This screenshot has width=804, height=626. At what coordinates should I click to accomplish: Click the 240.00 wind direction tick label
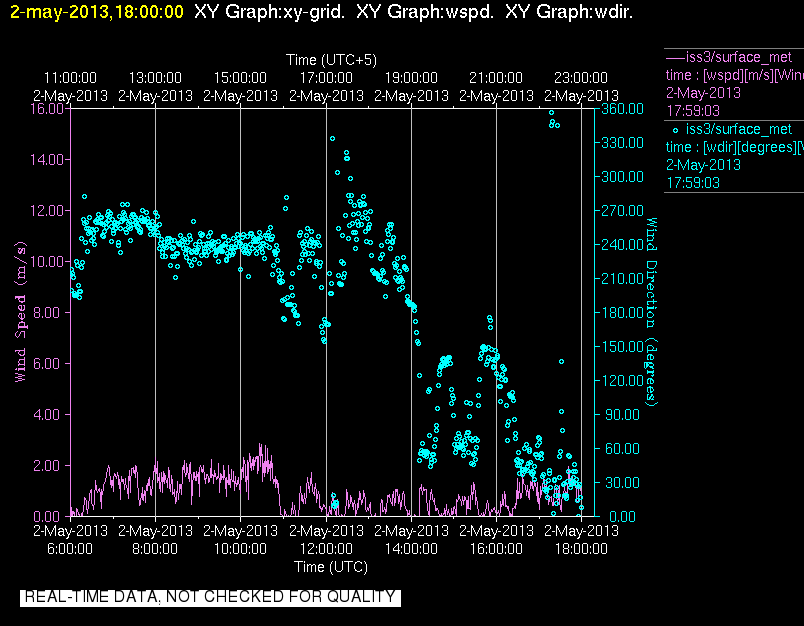pyautogui.click(x=622, y=245)
